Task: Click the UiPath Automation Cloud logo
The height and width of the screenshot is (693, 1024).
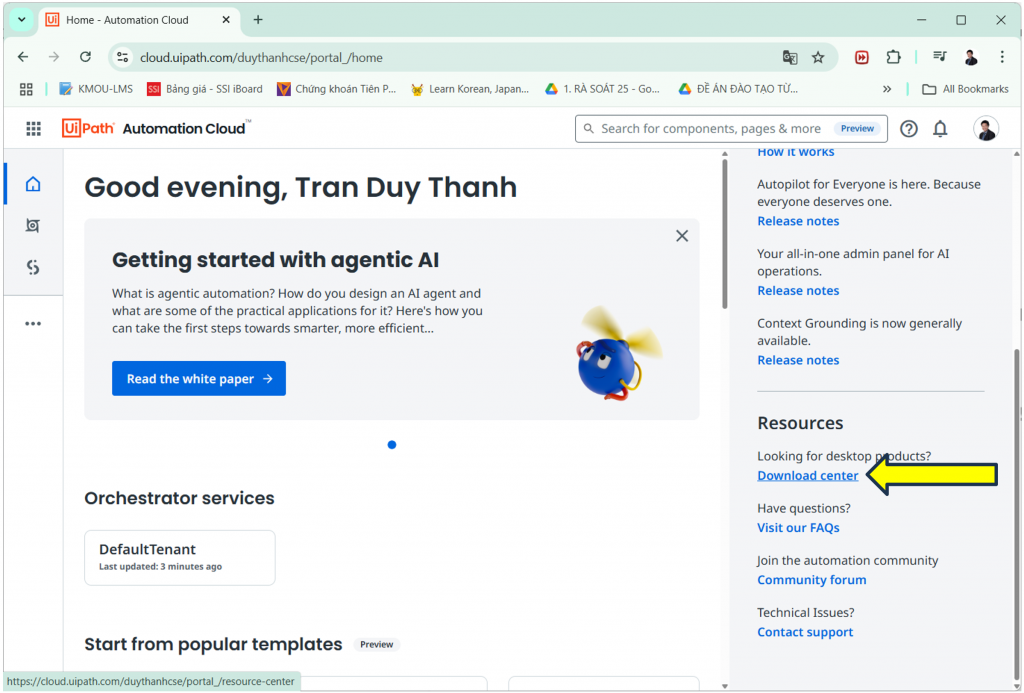Action: click(155, 128)
